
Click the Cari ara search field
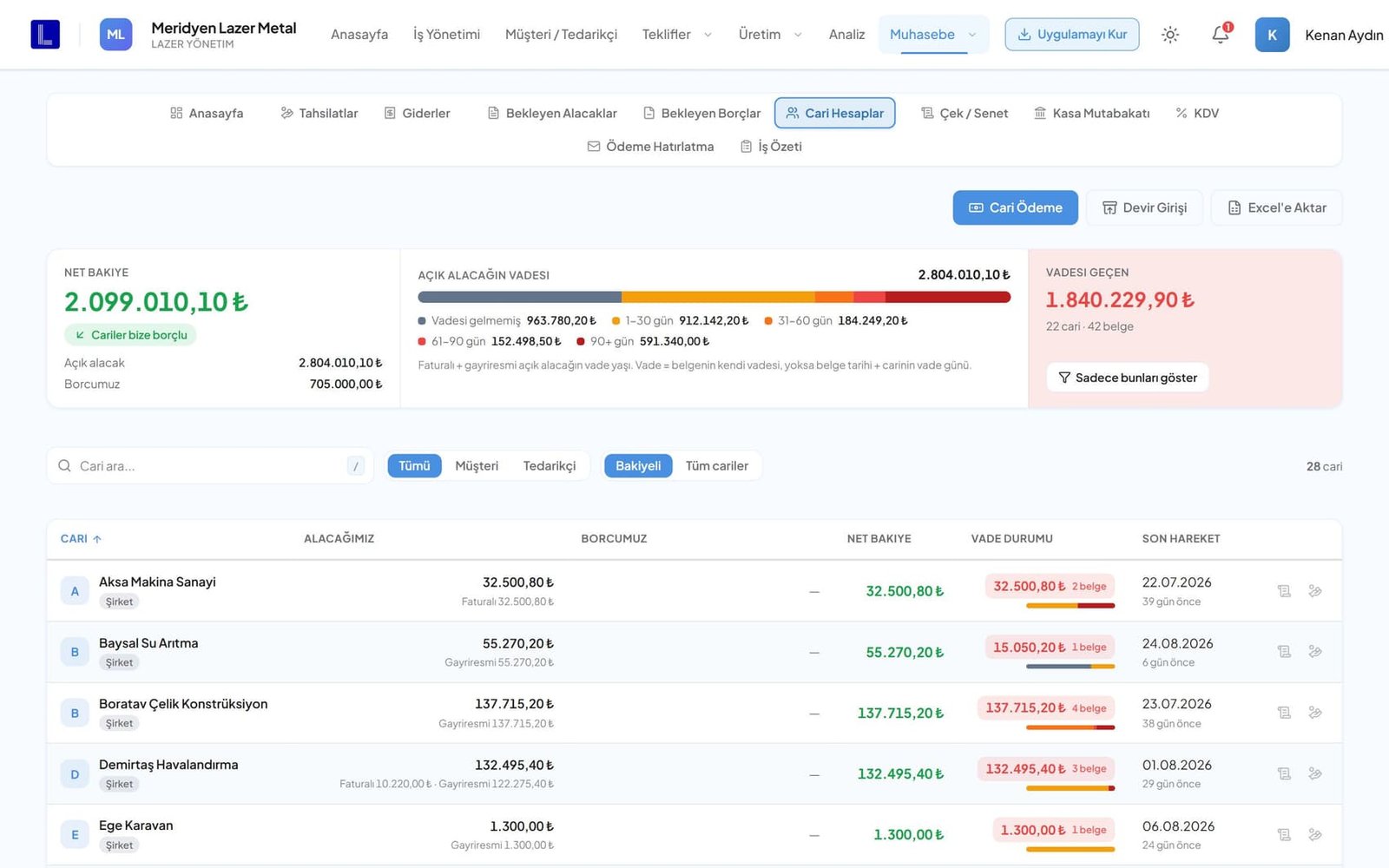tap(210, 466)
